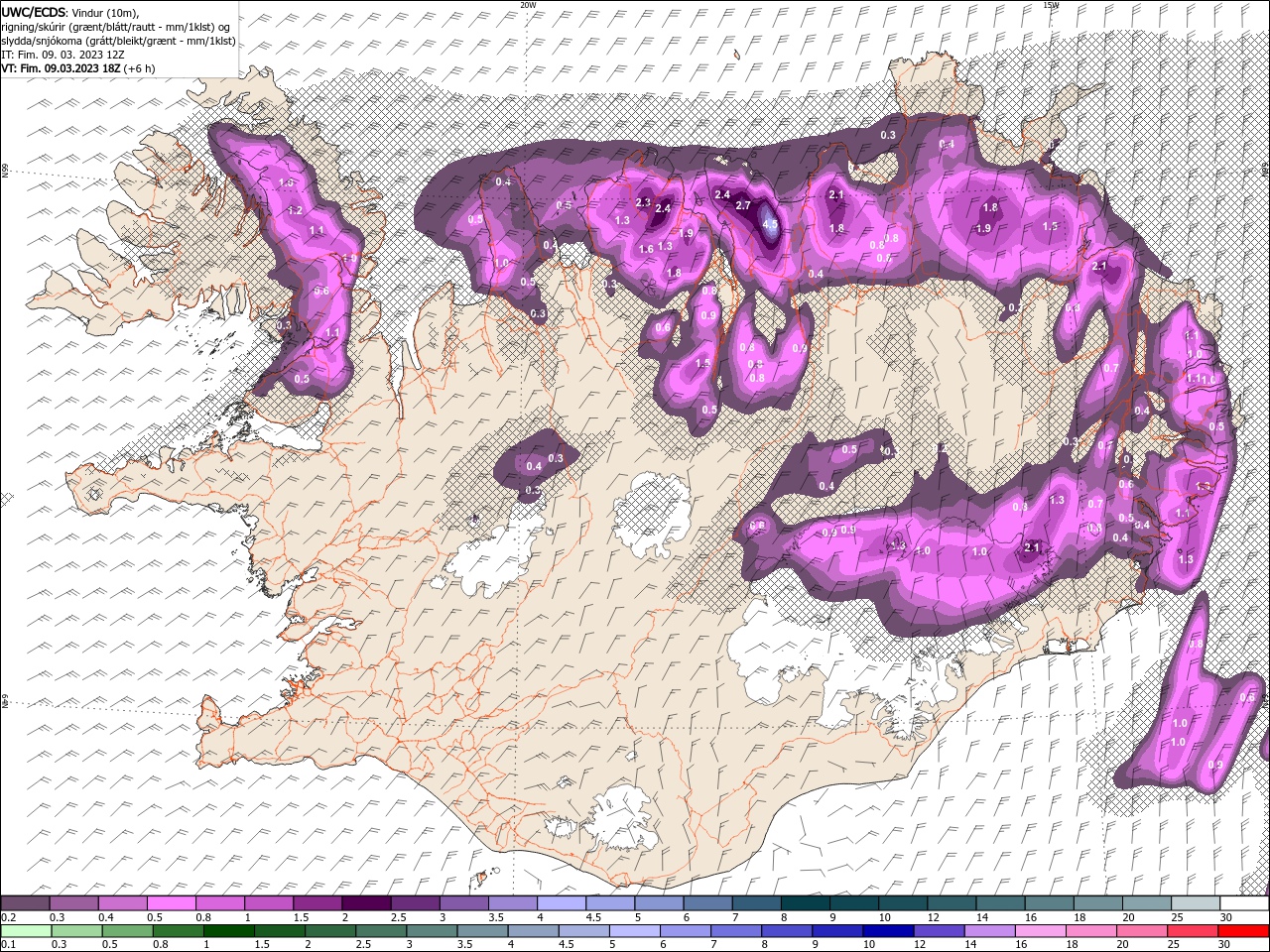Click the bright red swatch ending the lower legend
This screenshot has width=1270, height=952.
pyautogui.click(x=1243, y=931)
